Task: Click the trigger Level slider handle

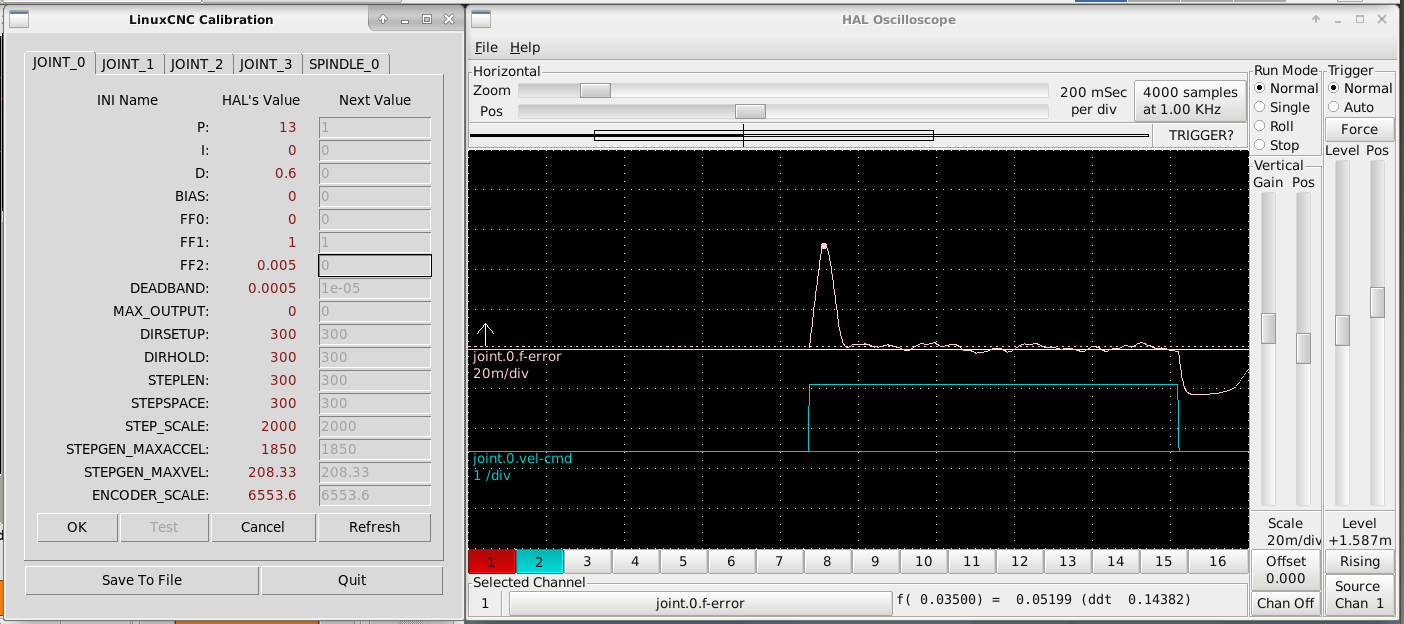Action: (x=1342, y=330)
